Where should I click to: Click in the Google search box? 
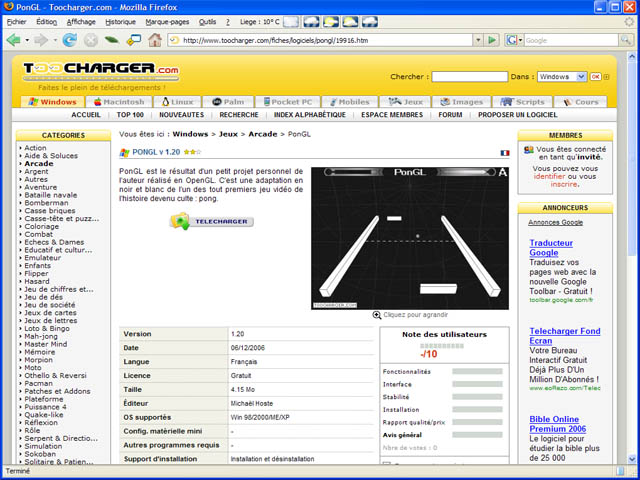click(571, 40)
